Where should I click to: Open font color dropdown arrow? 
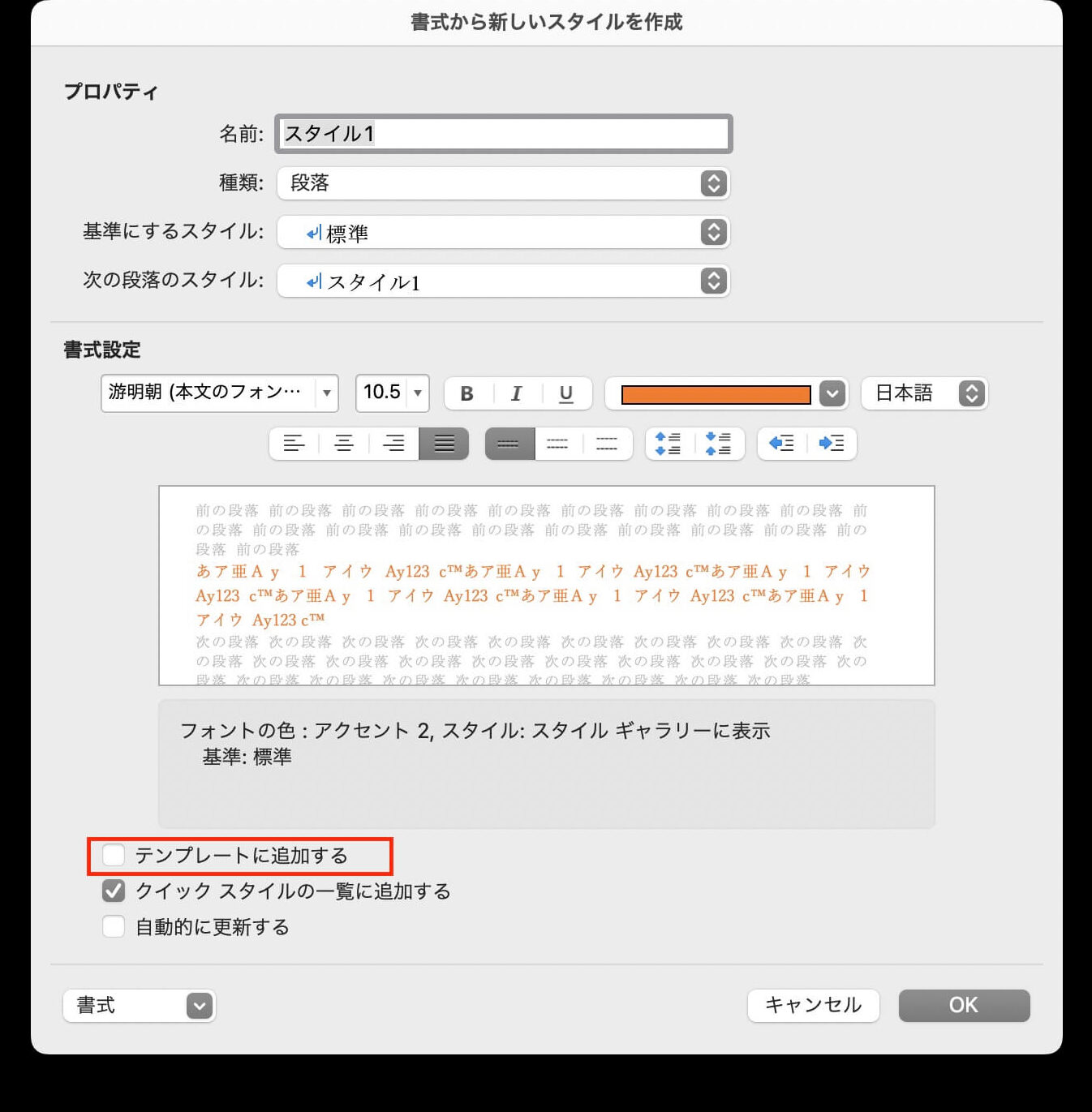(x=832, y=393)
